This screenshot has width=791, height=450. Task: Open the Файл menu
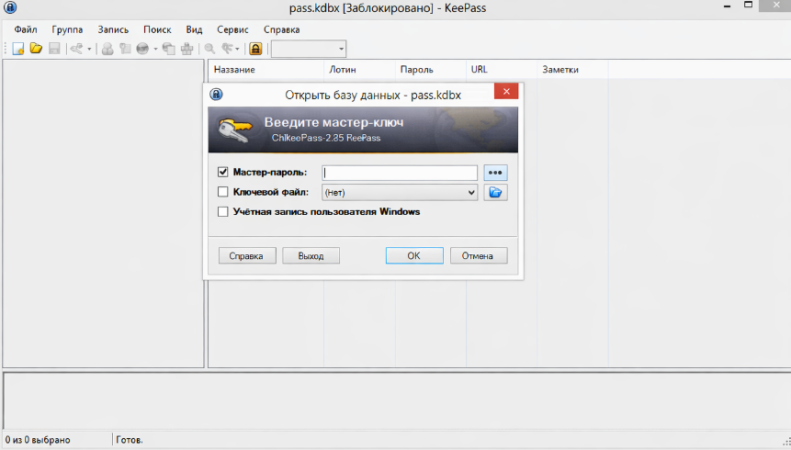coord(26,30)
